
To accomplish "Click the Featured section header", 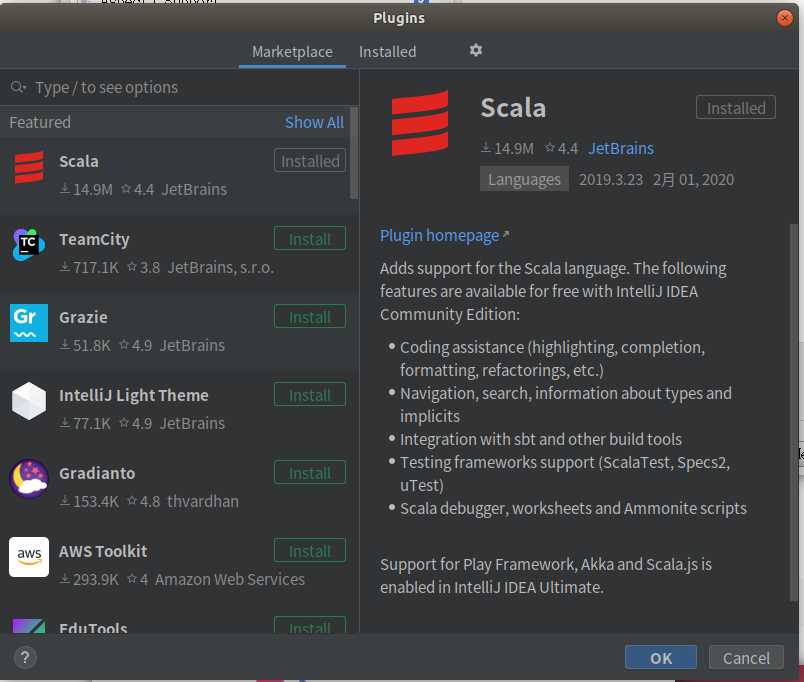I will coord(40,123).
